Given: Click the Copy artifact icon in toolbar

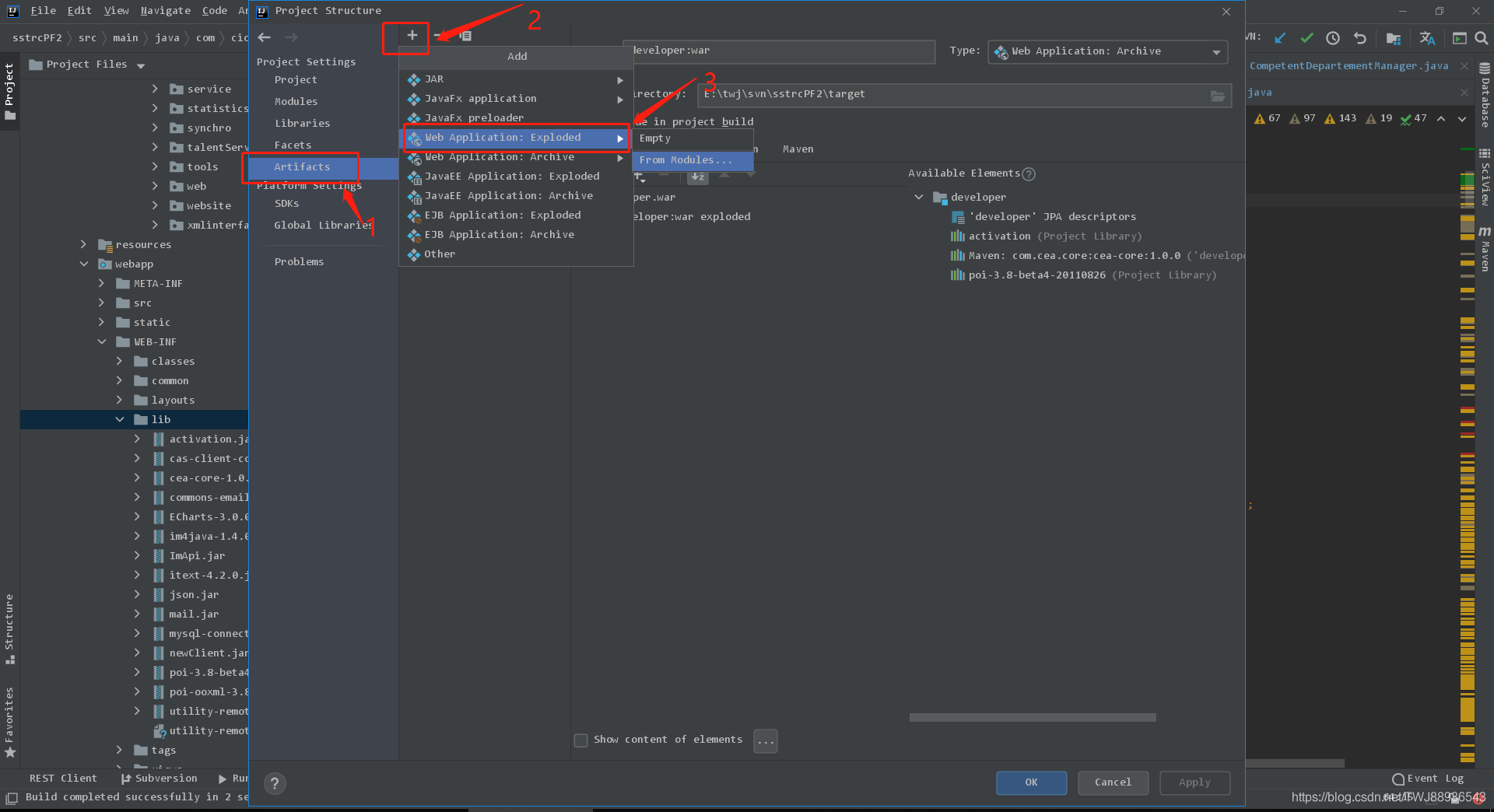Looking at the screenshot, I should pos(465,36).
